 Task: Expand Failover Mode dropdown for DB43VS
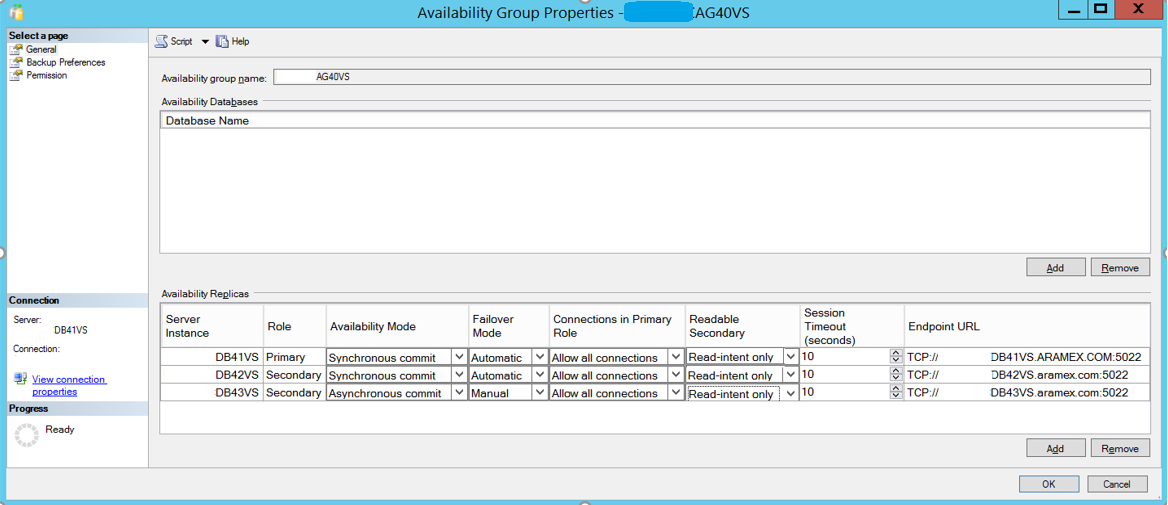pyautogui.click(x=540, y=393)
